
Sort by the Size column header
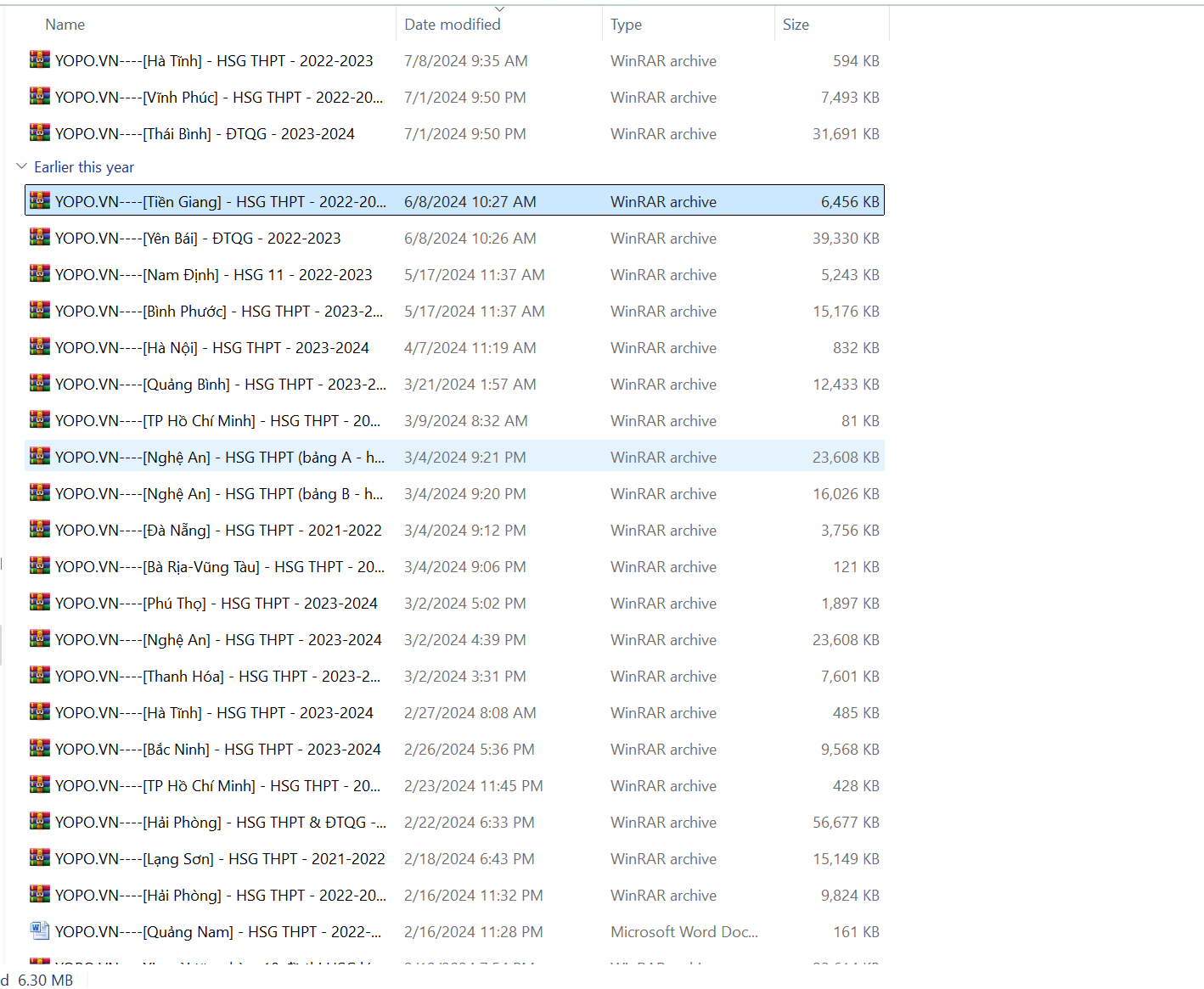pos(796,25)
